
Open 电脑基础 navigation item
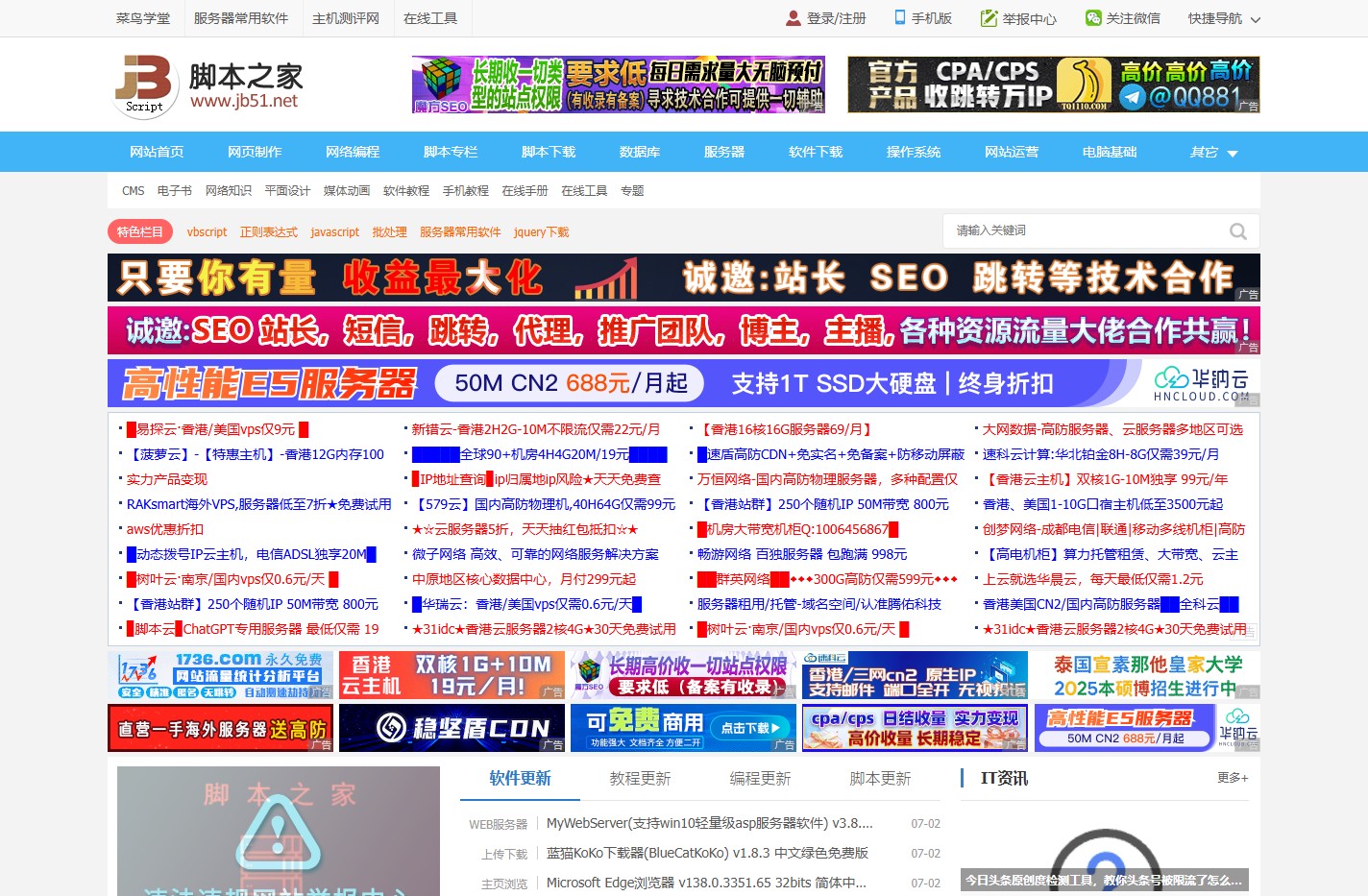[1110, 152]
